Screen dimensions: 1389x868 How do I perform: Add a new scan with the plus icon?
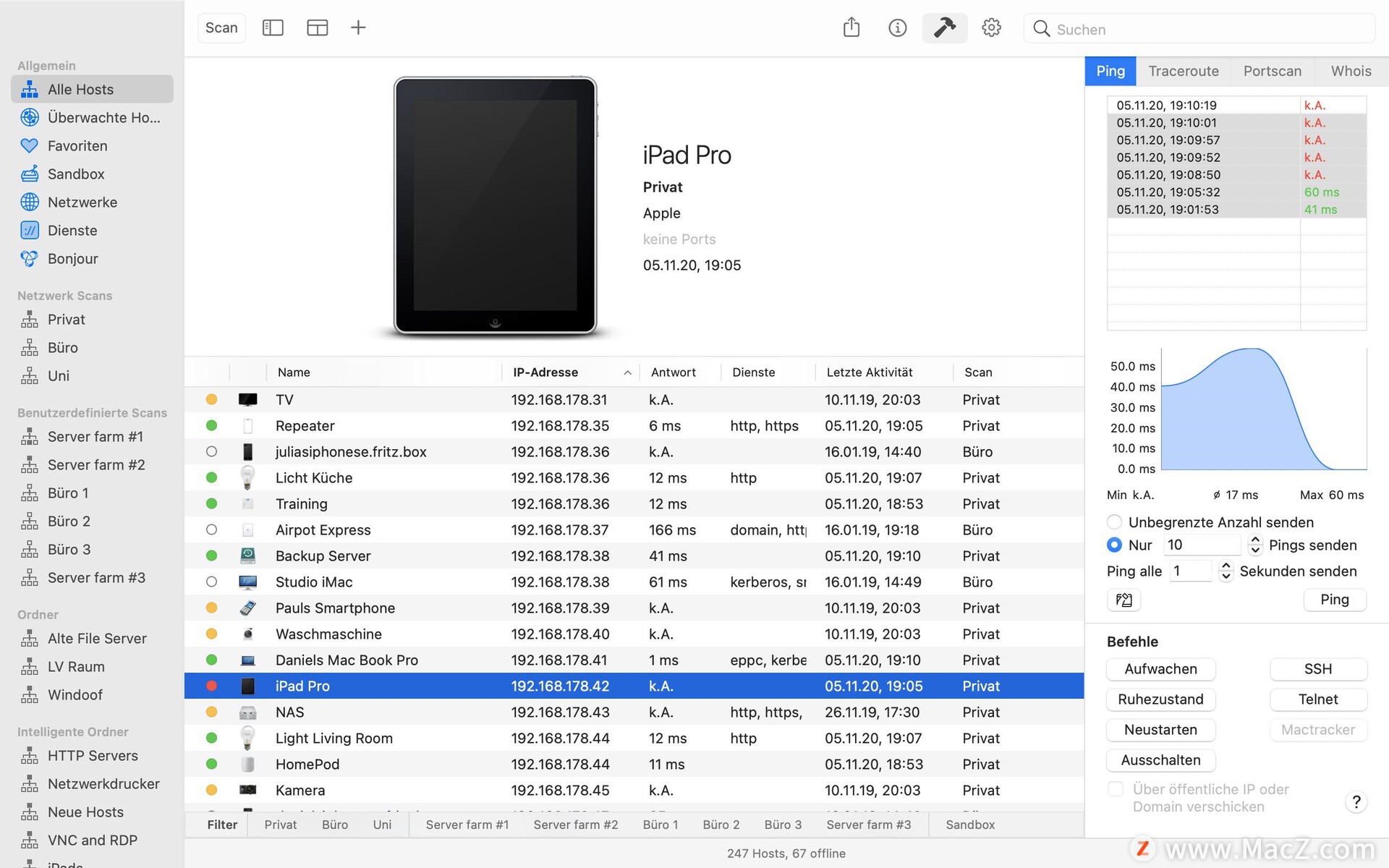[x=358, y=28]
